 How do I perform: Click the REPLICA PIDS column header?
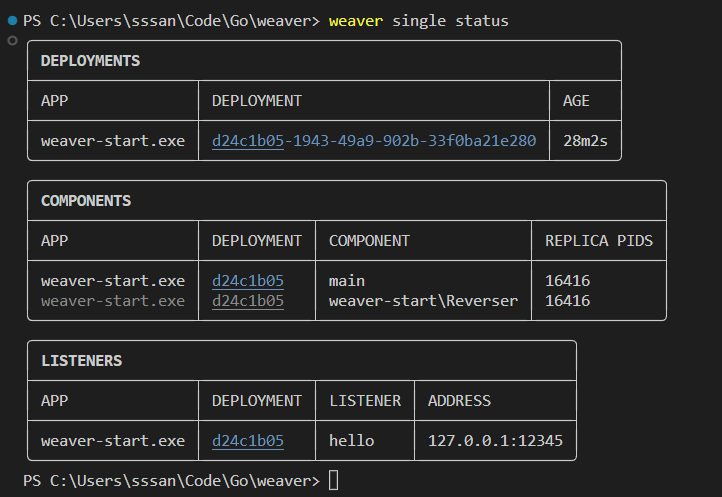coord(598,241)
